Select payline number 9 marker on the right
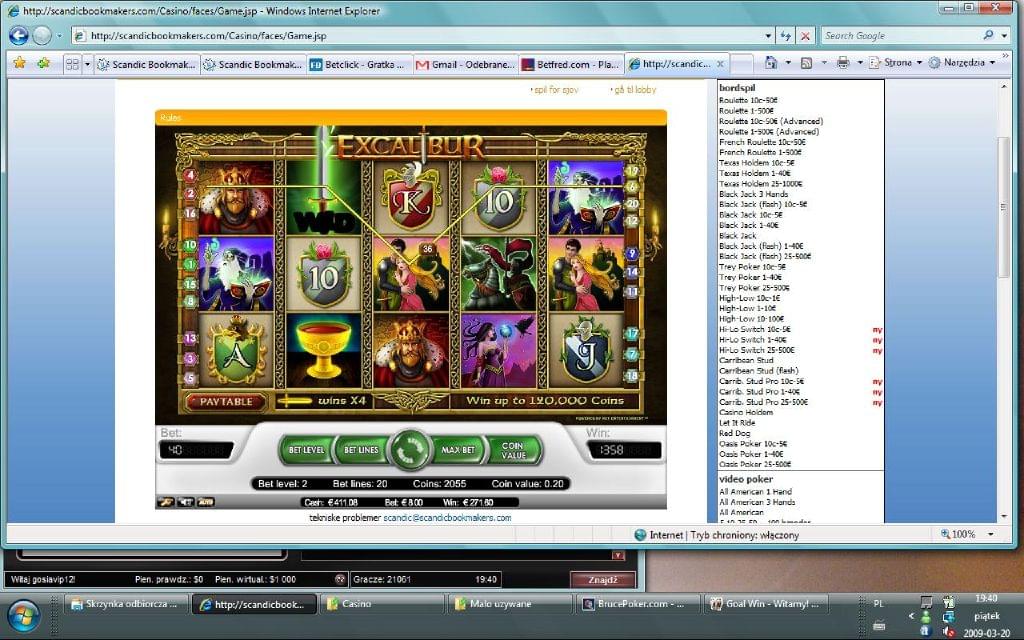The image size is (1024, 640). (x=632, y=253)
